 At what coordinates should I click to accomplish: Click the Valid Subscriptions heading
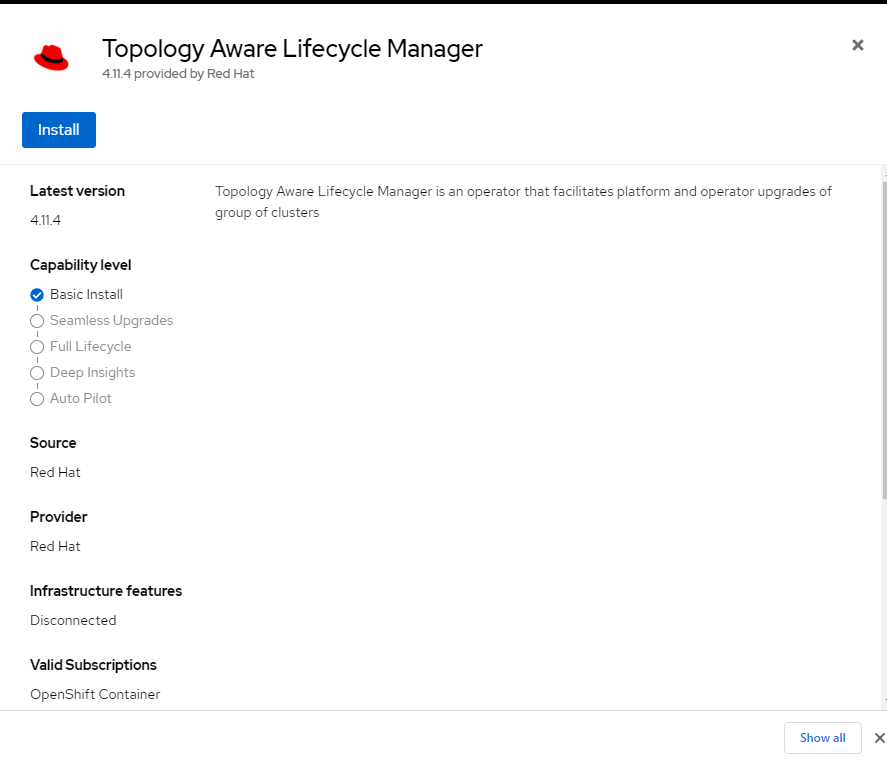pos(93,665)
